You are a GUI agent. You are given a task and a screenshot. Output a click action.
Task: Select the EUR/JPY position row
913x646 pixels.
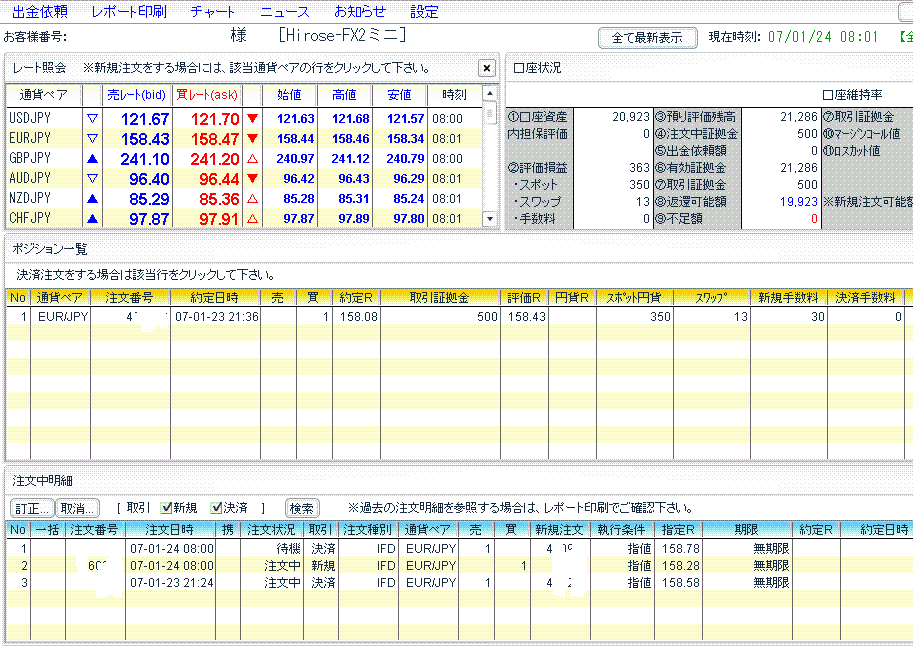click(x=457, y=317)
